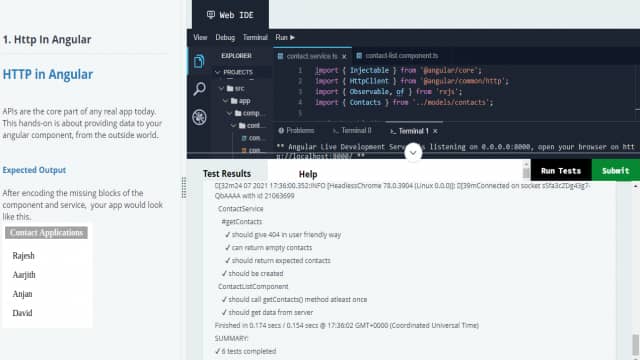640x360 pixels.
Task: Collapse the PROJECTS section
Action: (218, 72)
